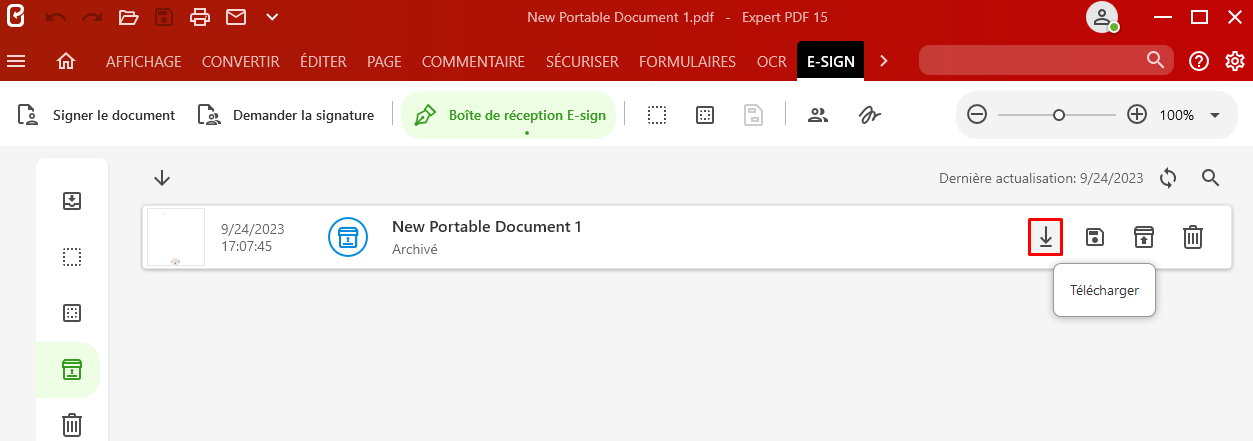Click the contacts people icon in toolbar
The height and width of the screenshot is (441, 1253).
point(818,115)
